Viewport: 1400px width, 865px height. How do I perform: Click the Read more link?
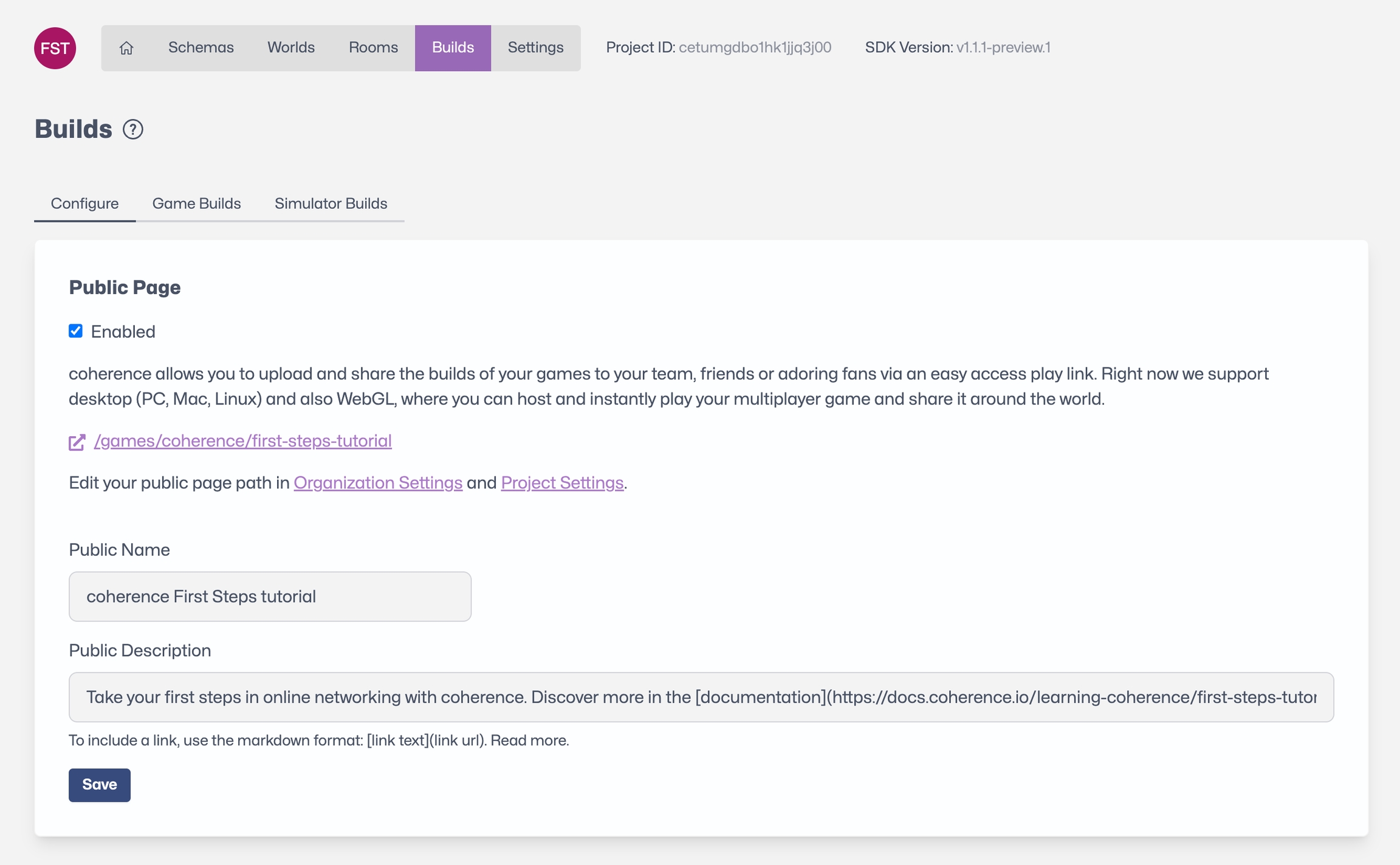(x=529, y=740)
